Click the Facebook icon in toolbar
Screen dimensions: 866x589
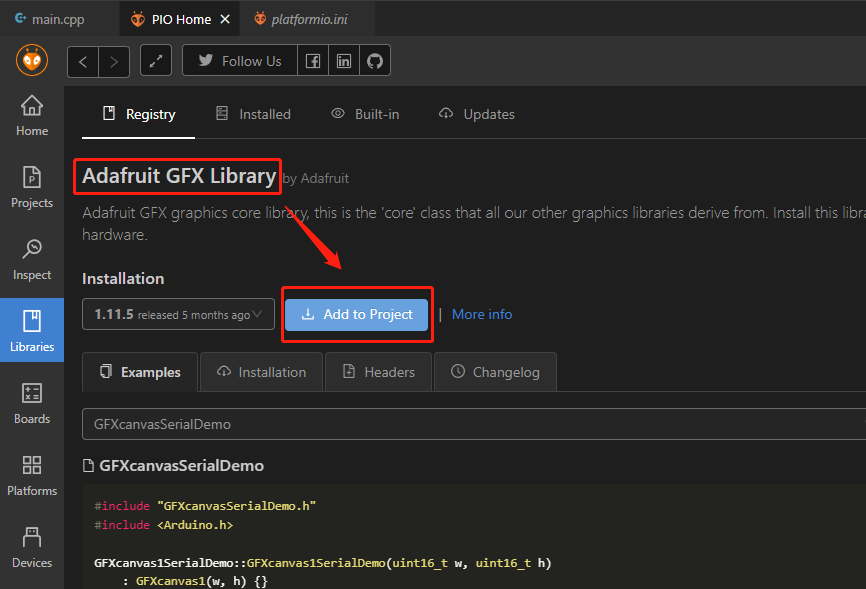click(x=313, y=61)
